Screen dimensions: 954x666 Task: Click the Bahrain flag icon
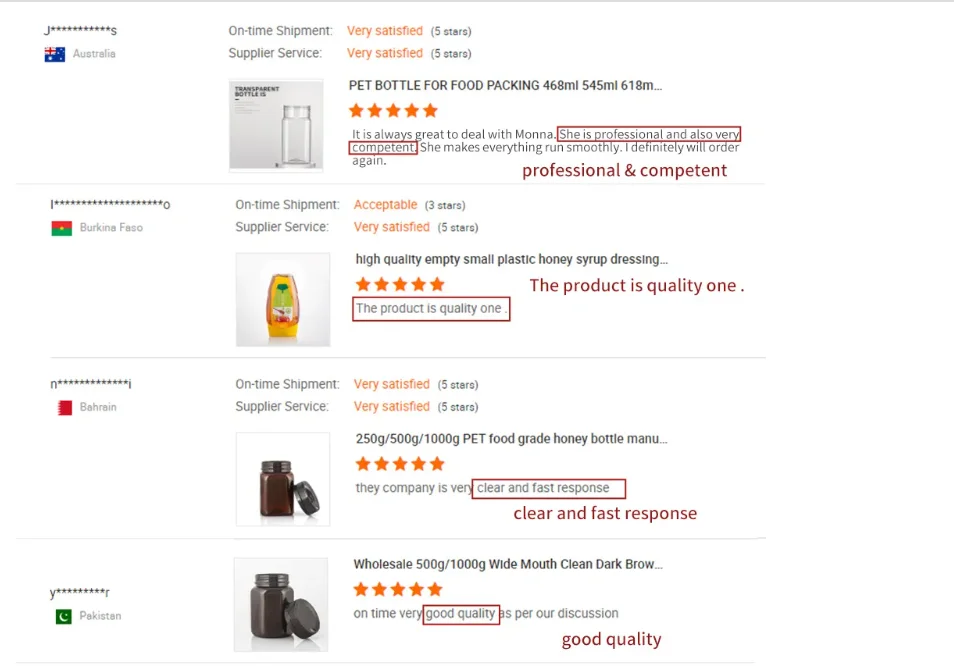point(64,407)
